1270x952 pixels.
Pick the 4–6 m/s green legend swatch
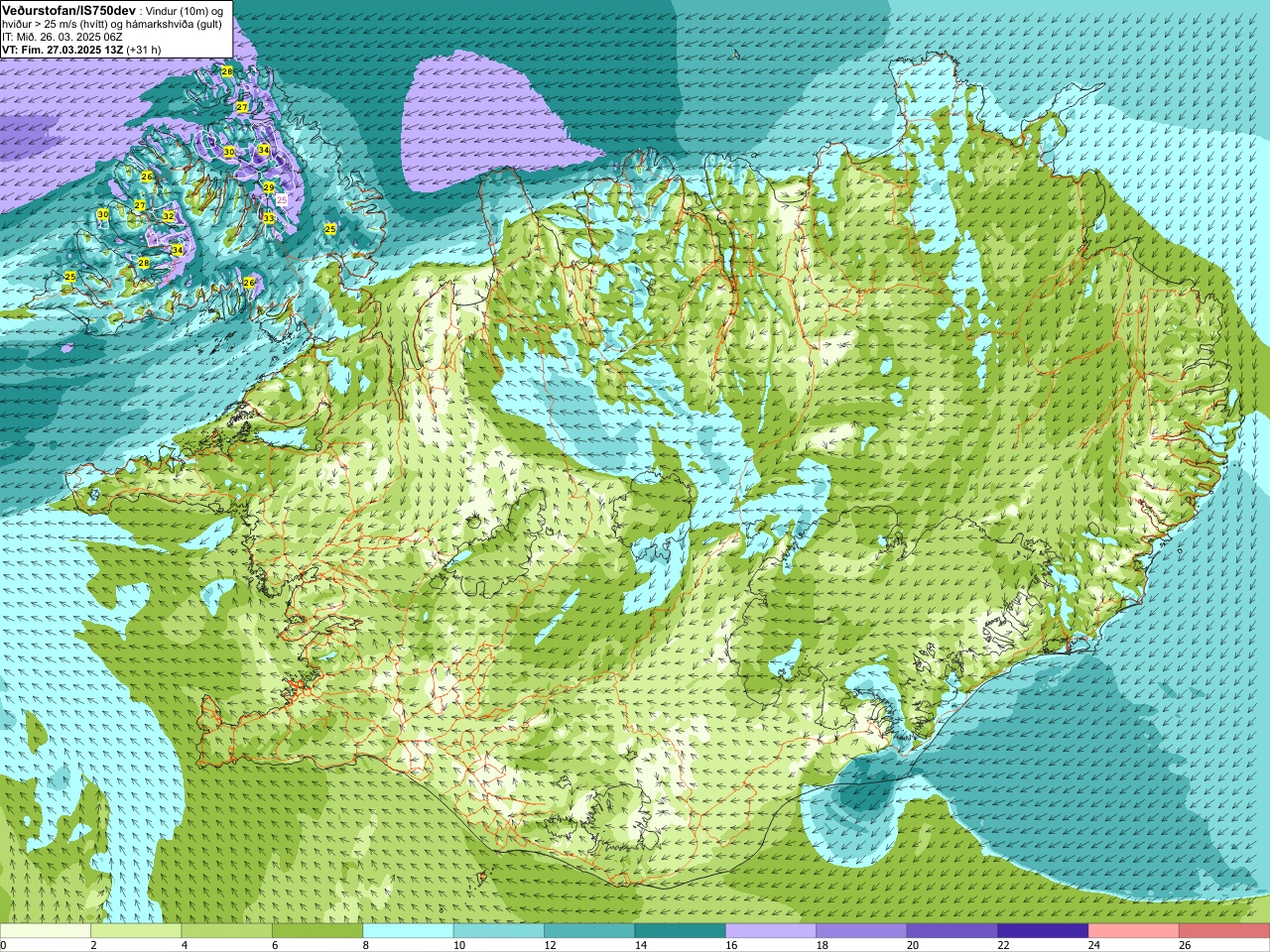click(227, 931)
